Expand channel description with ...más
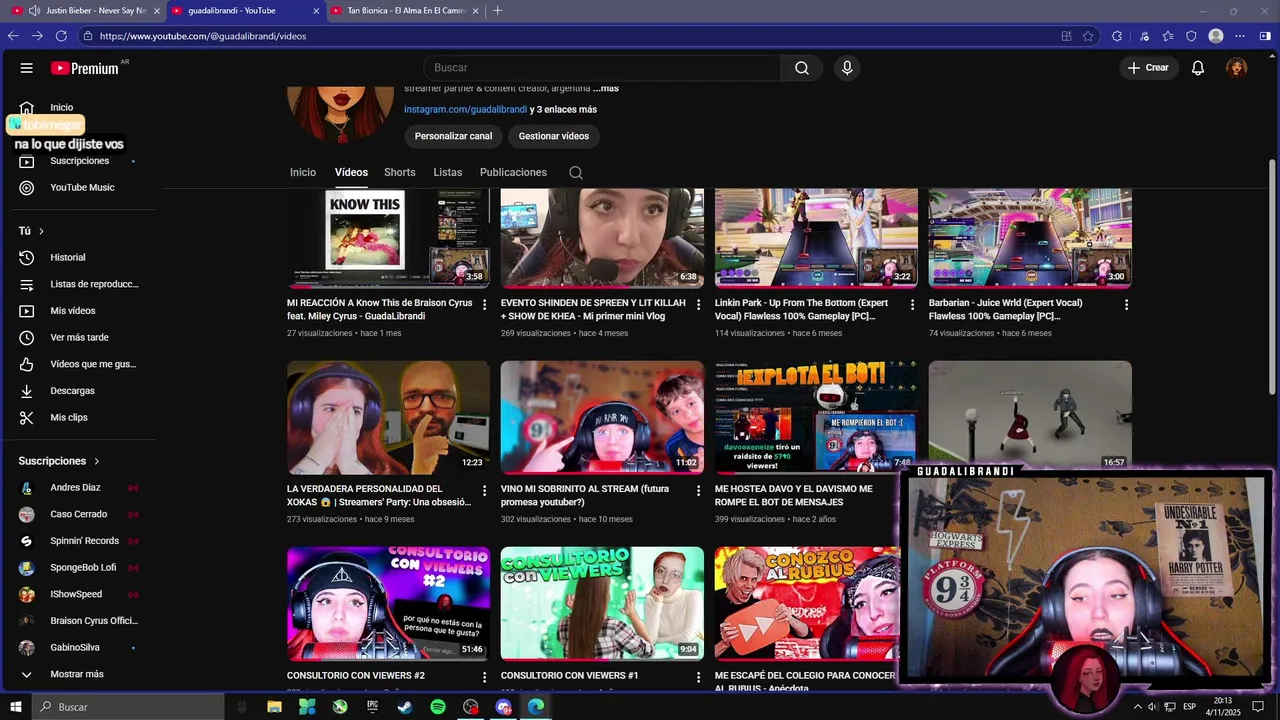 tap(606, 89)
